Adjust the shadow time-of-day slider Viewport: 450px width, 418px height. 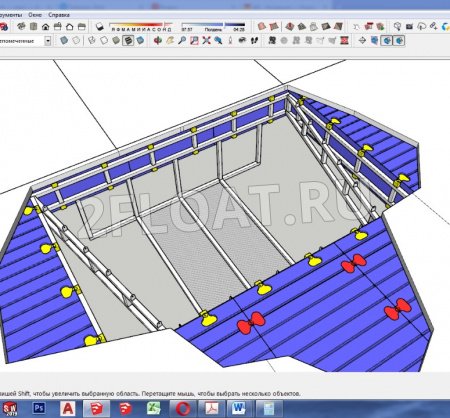[213, 25]
